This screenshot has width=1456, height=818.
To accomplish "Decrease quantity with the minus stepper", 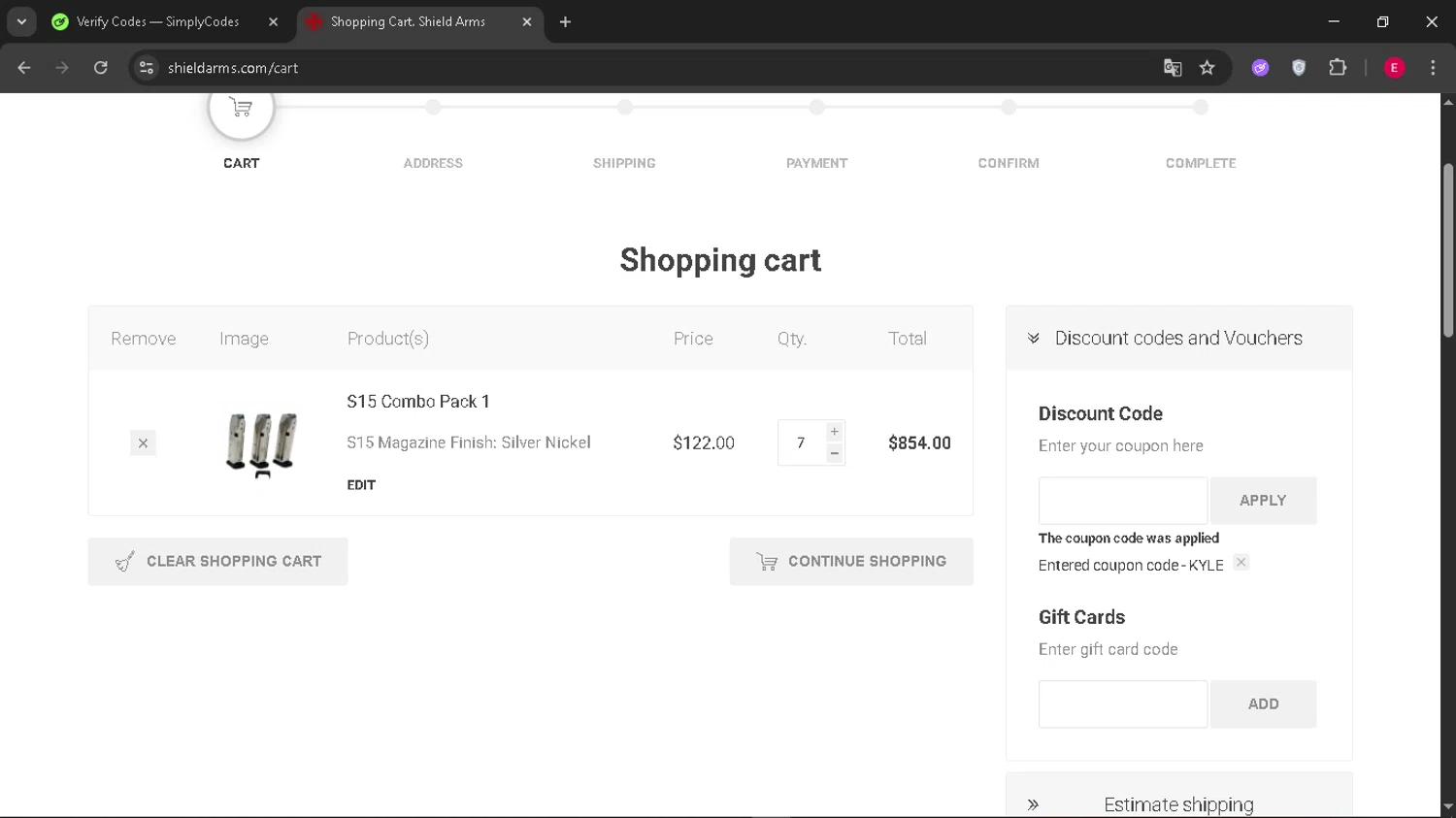I will pyautogui.click(x=834, y=454).
